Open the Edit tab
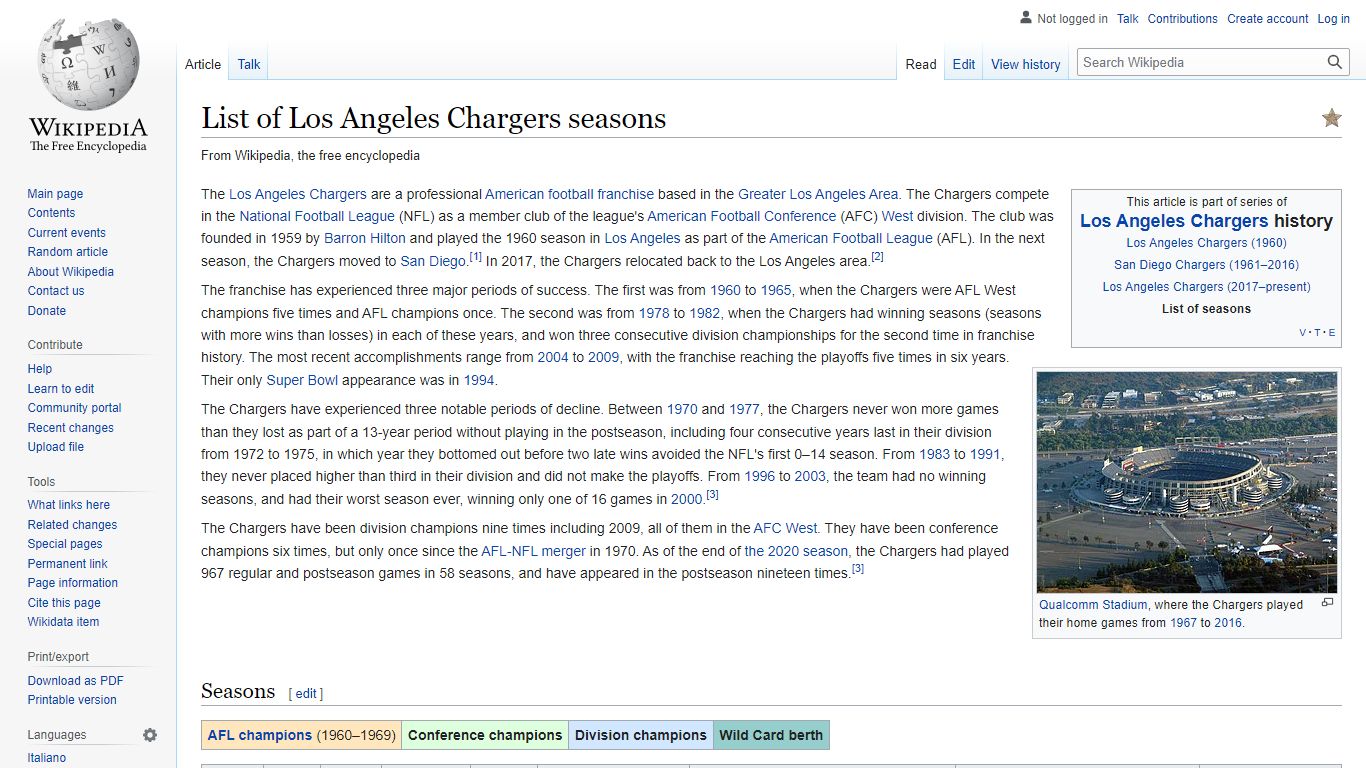Viewport: 1366px width, 768px height. tap(964, 64)
